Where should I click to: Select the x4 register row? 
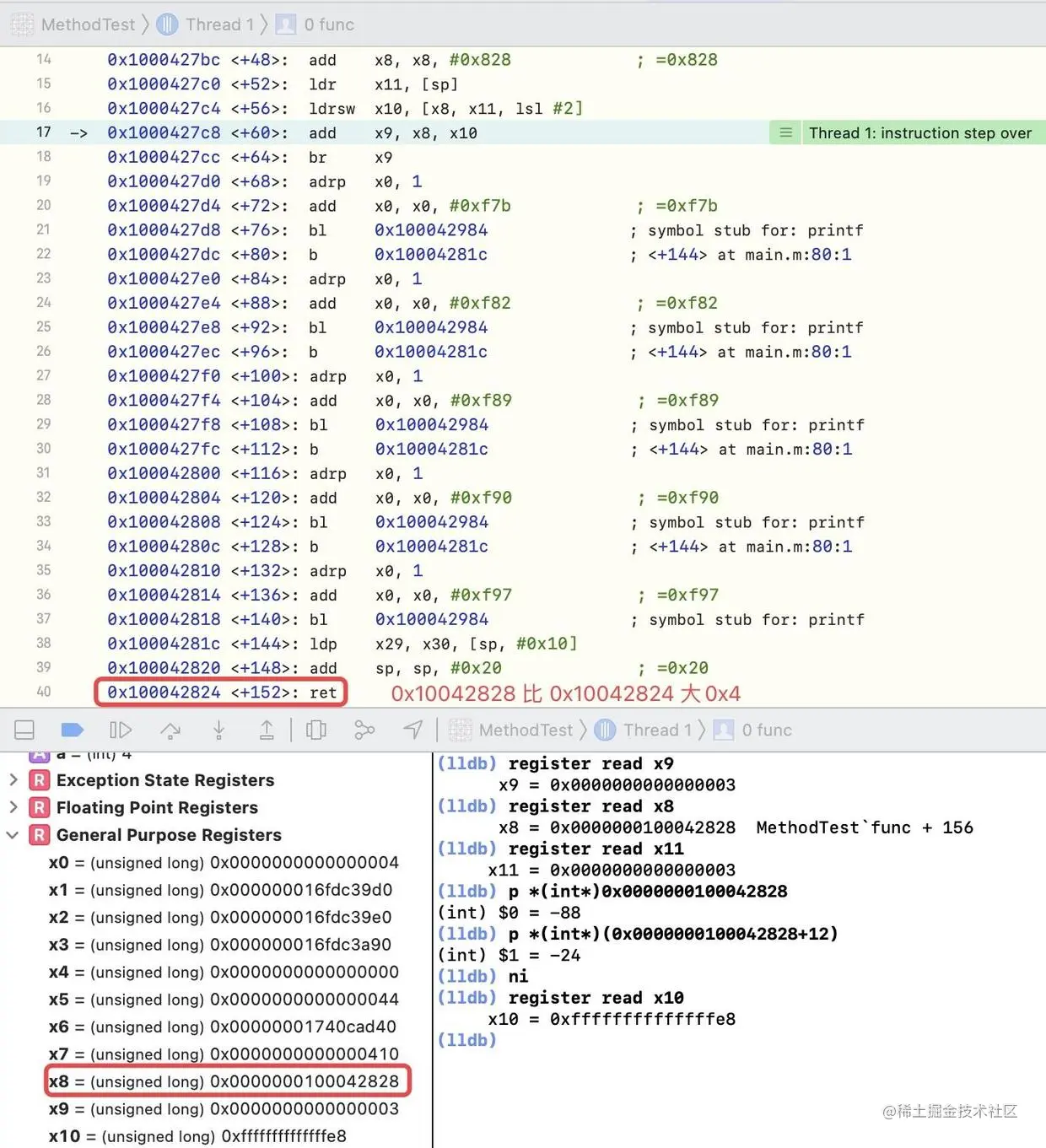pyautogui.click(x=224, y=972)
